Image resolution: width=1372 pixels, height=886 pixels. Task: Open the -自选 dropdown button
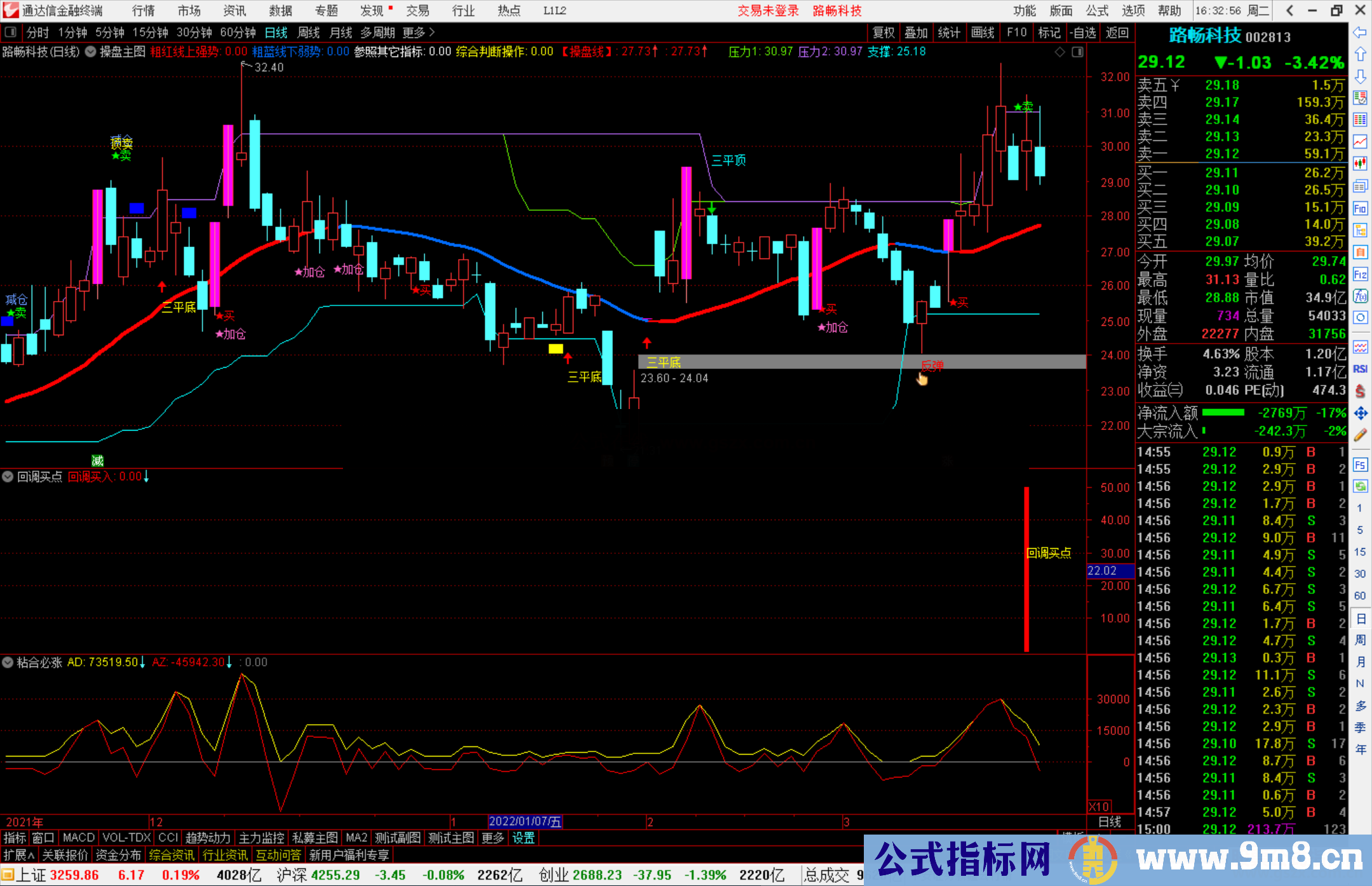pyautogui.click(x=1082, y=32)
